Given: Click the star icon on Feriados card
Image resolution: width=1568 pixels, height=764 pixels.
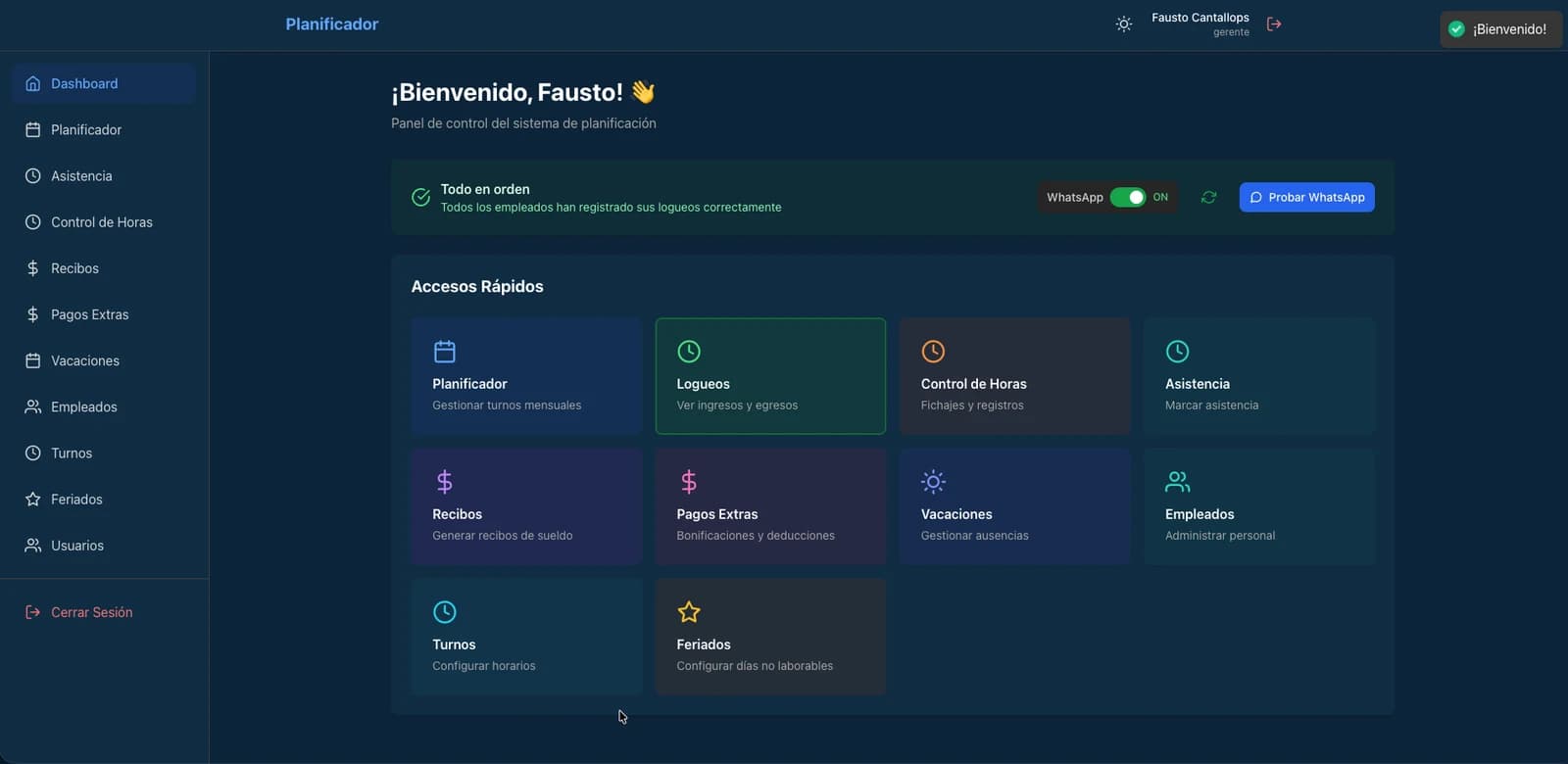Looking at the screenshot, I should [689, 611].
